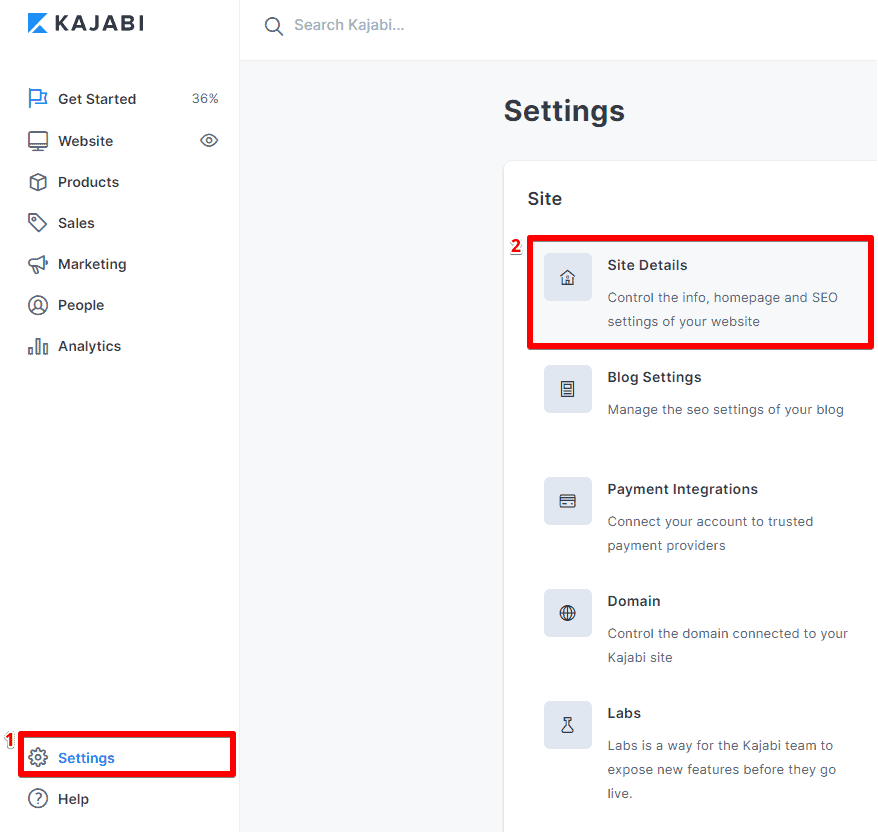The width and height of the screenshot is (878, 832).
Task: Click the 36% progress indicator
Action: 205,98
